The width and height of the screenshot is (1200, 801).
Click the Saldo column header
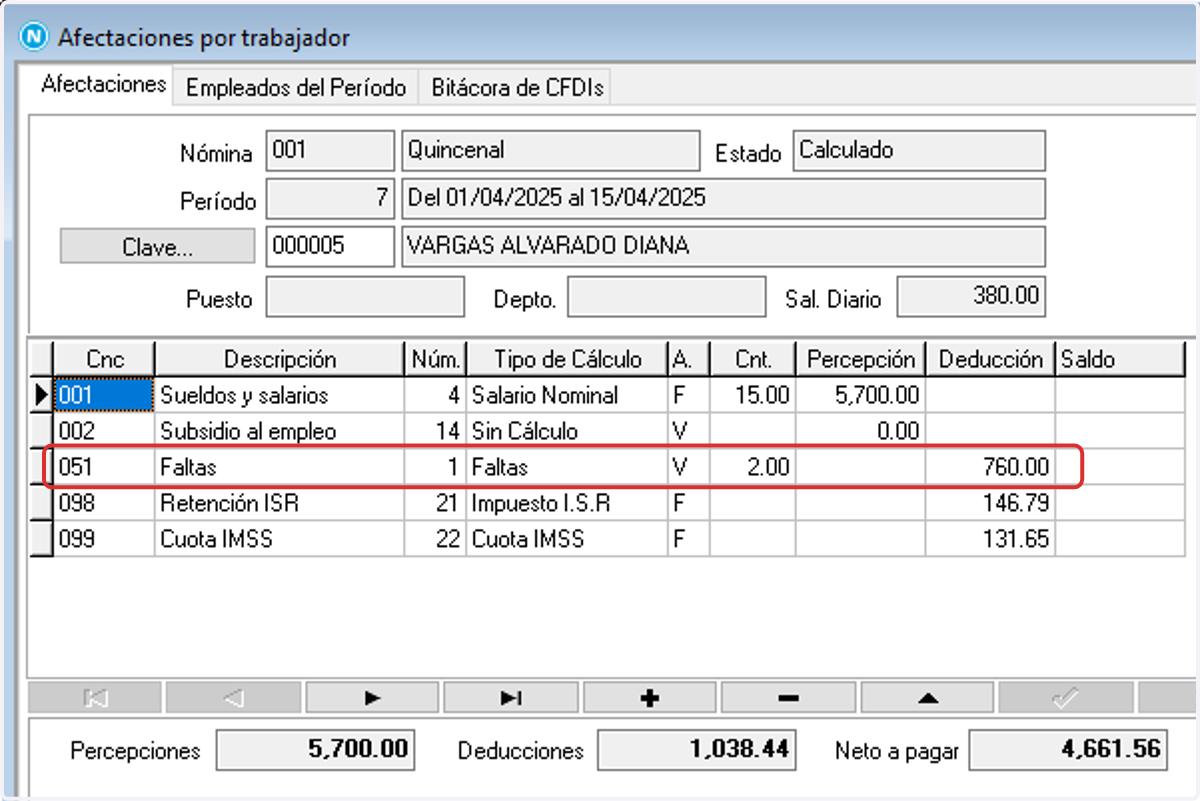pos(1120,359)
